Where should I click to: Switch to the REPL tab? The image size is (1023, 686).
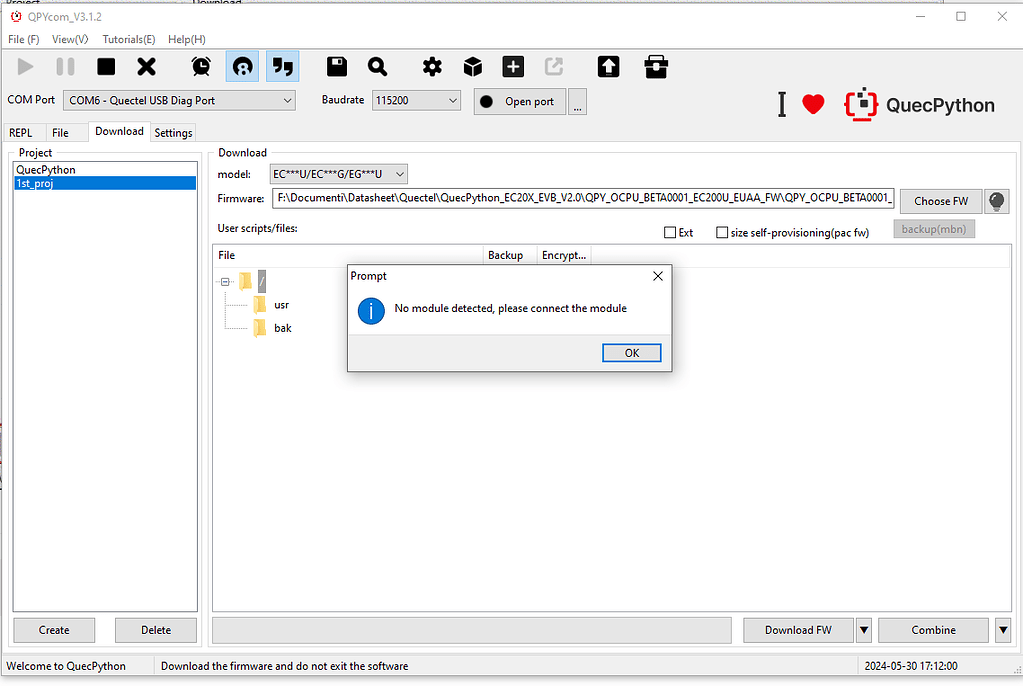pyautogui.click(x=21, y=131)
